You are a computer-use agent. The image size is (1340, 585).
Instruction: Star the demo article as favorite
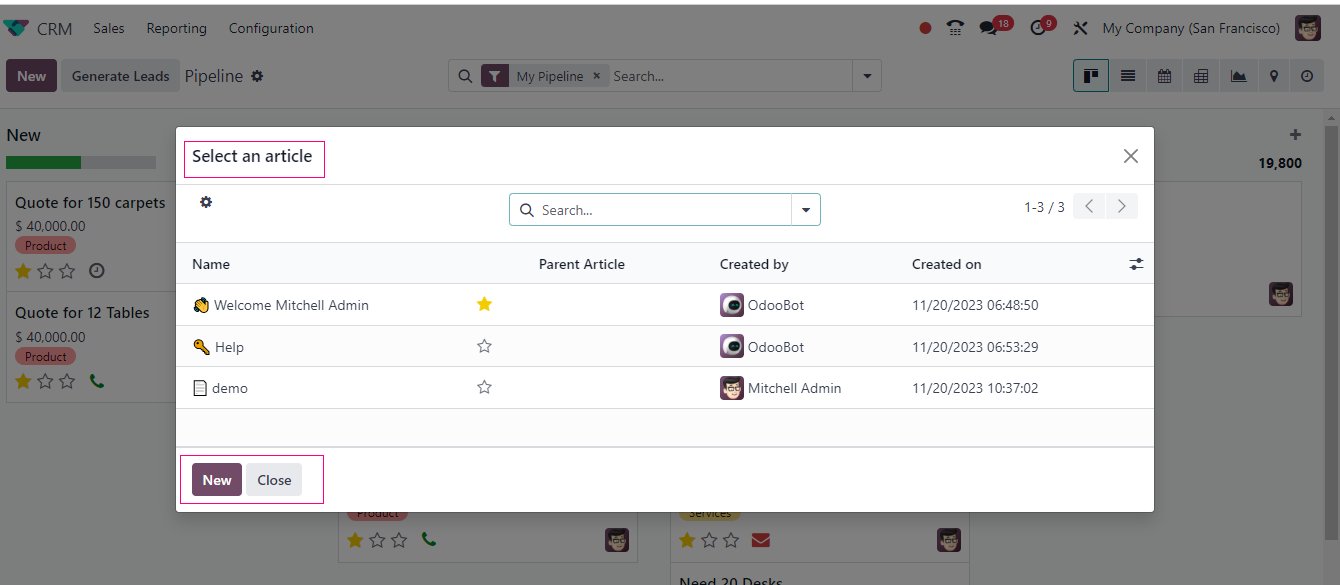(x=484, y=387)
